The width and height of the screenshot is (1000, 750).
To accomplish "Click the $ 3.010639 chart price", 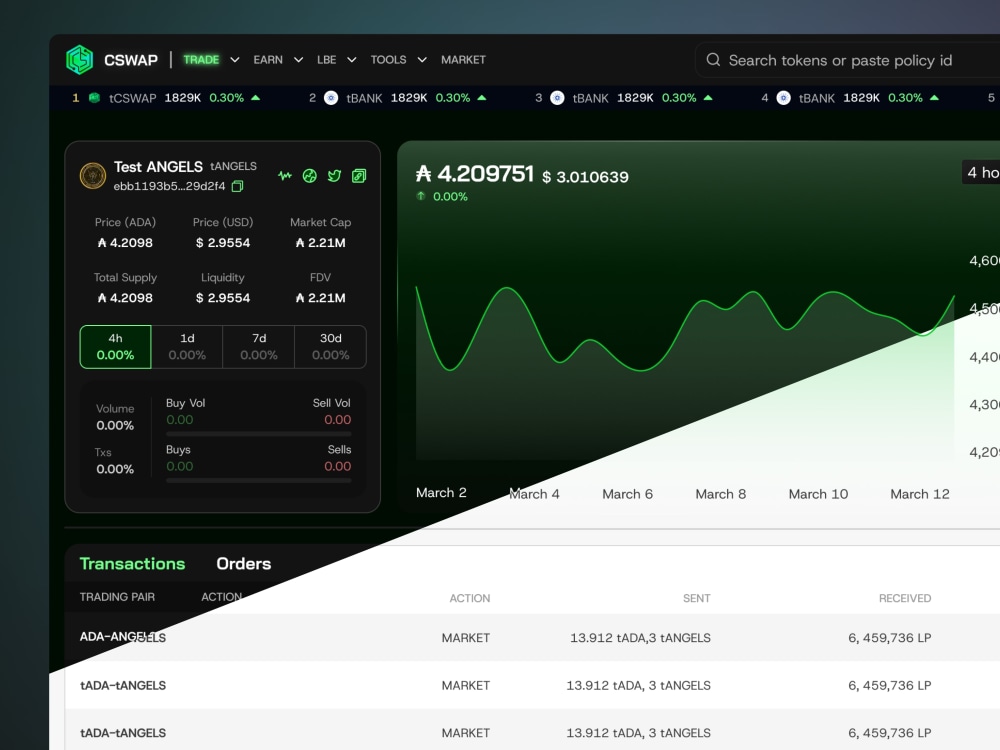I will pos(585,177).
